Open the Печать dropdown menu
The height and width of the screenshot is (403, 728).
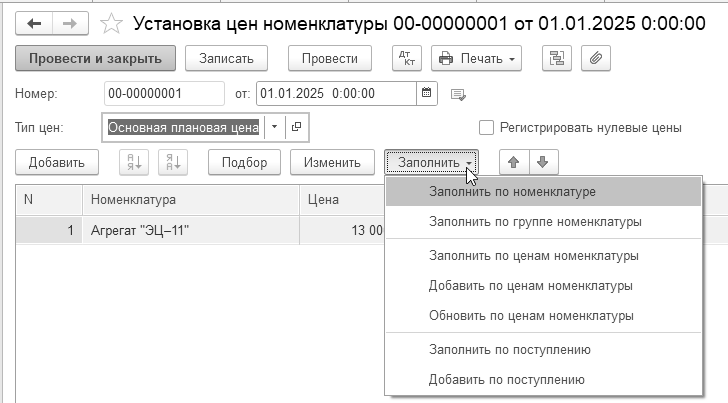pyautogui.click(x=476, y=58)
